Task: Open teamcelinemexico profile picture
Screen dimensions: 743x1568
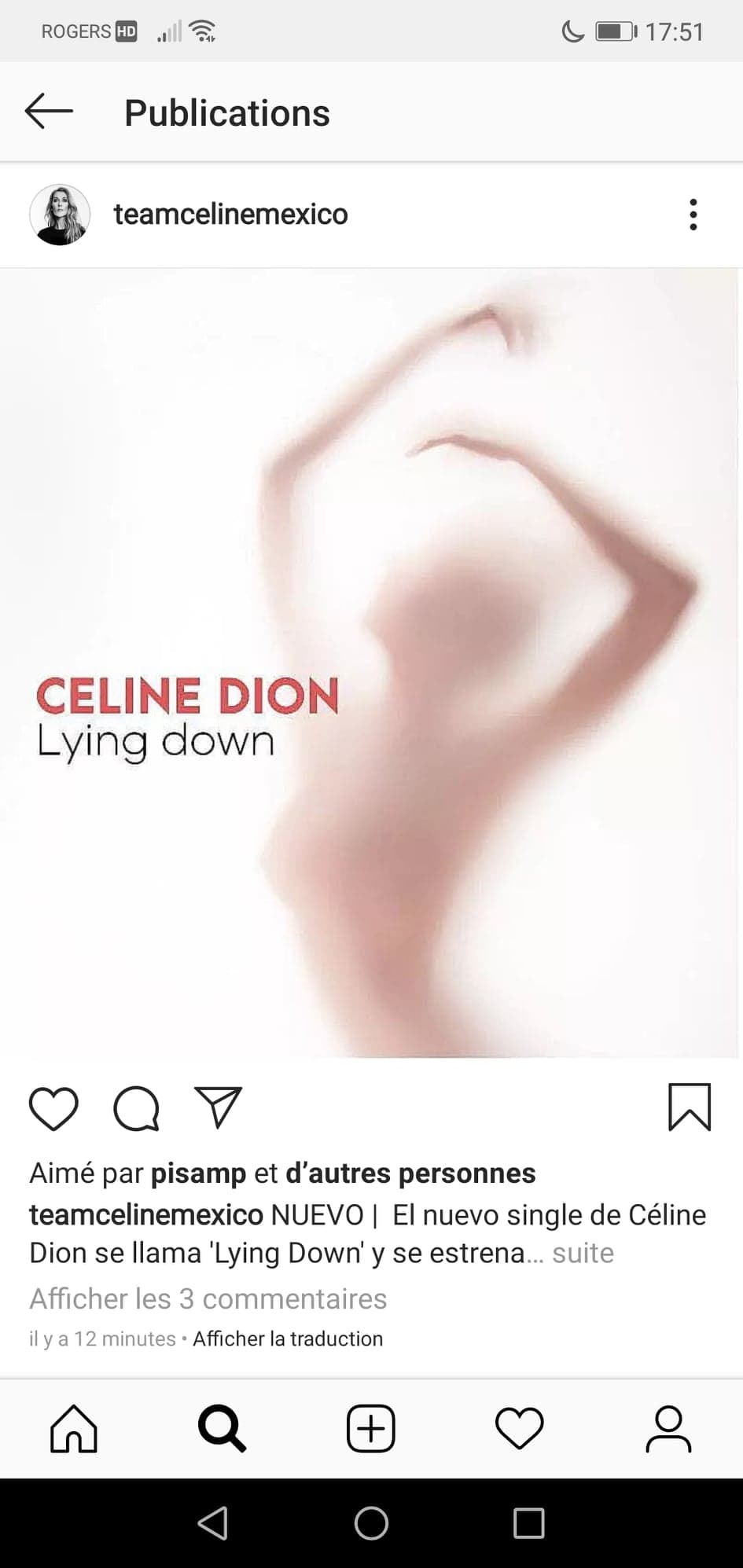Action: coord(60,215)
